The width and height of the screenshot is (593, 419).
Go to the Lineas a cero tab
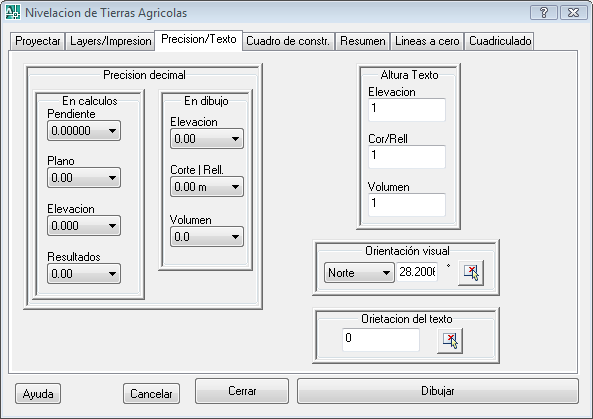(427, 41)
